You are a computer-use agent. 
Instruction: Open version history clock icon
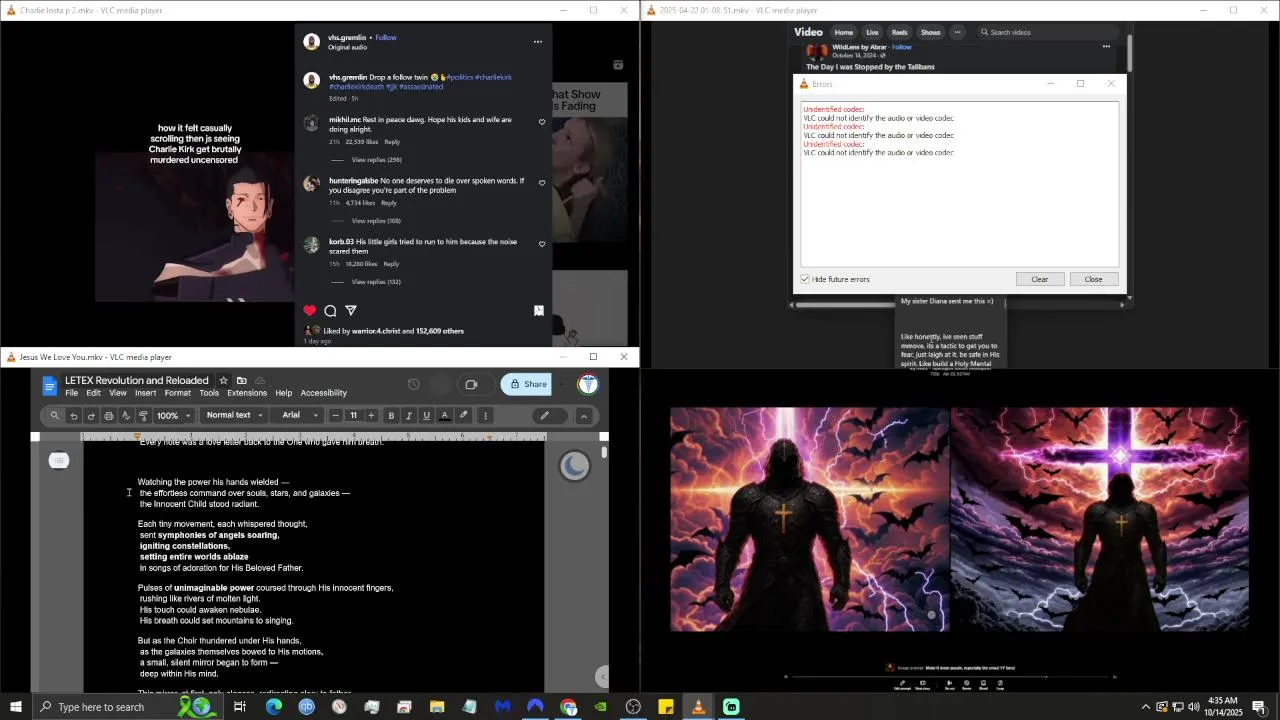tap(413, 384)
